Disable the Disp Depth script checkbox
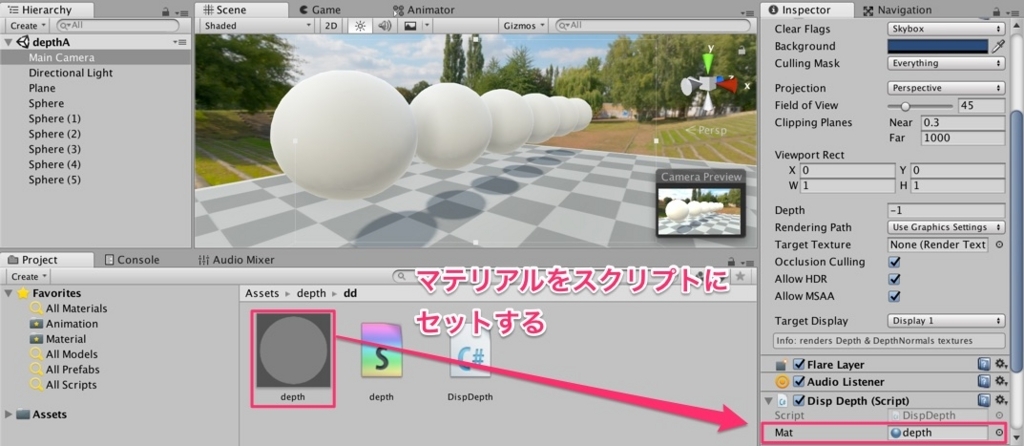 798,400
